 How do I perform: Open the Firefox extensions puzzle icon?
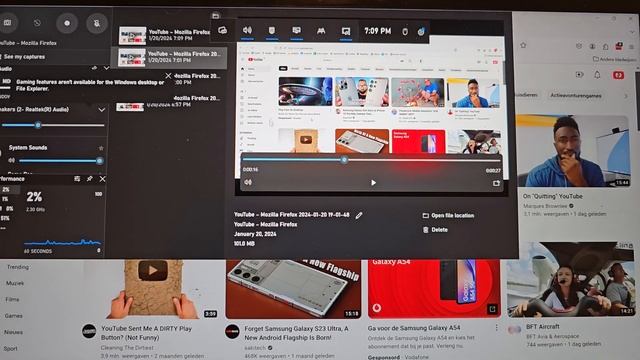606,47
